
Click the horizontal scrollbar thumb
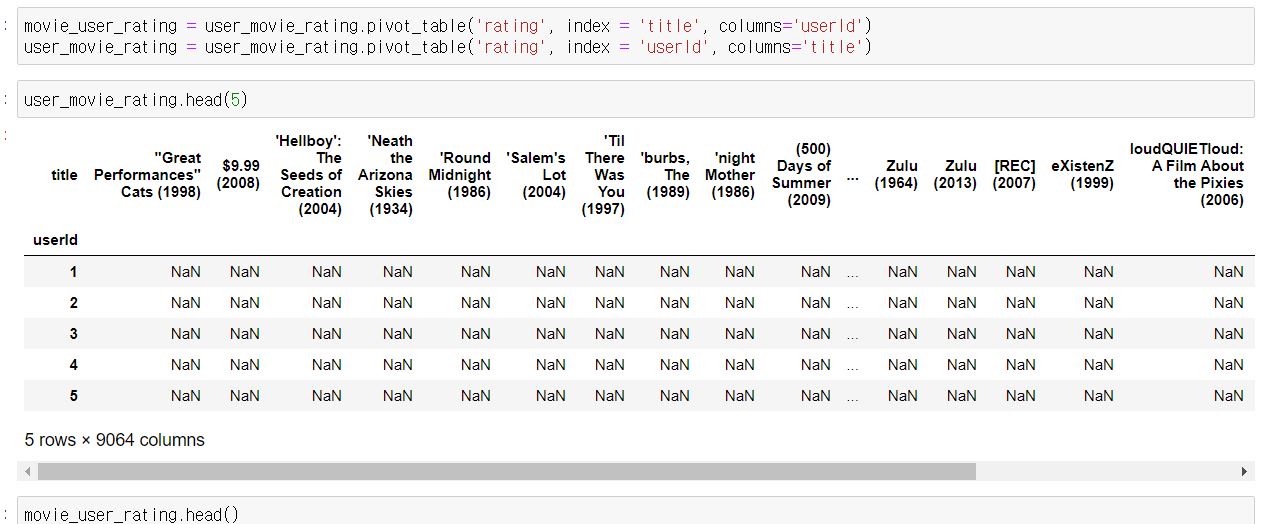(x=506, y=471)
